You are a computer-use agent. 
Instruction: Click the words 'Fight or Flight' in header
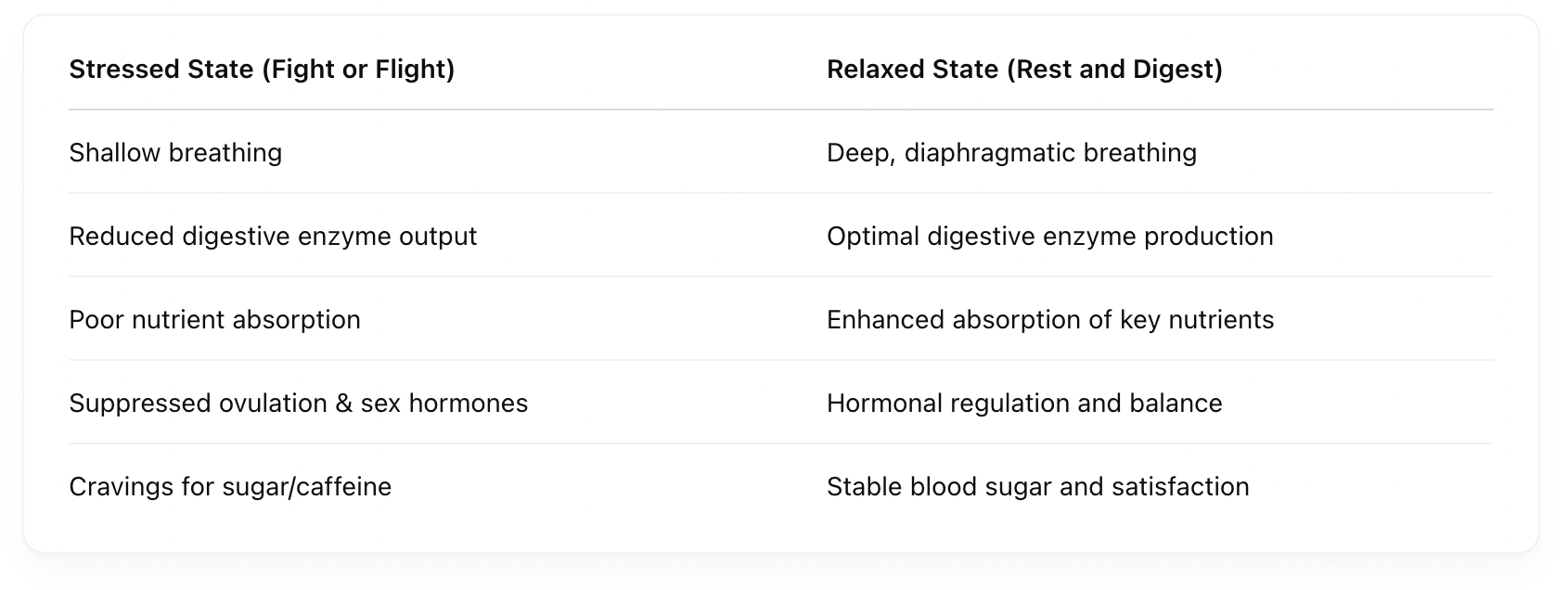click(x=358, y=70)
